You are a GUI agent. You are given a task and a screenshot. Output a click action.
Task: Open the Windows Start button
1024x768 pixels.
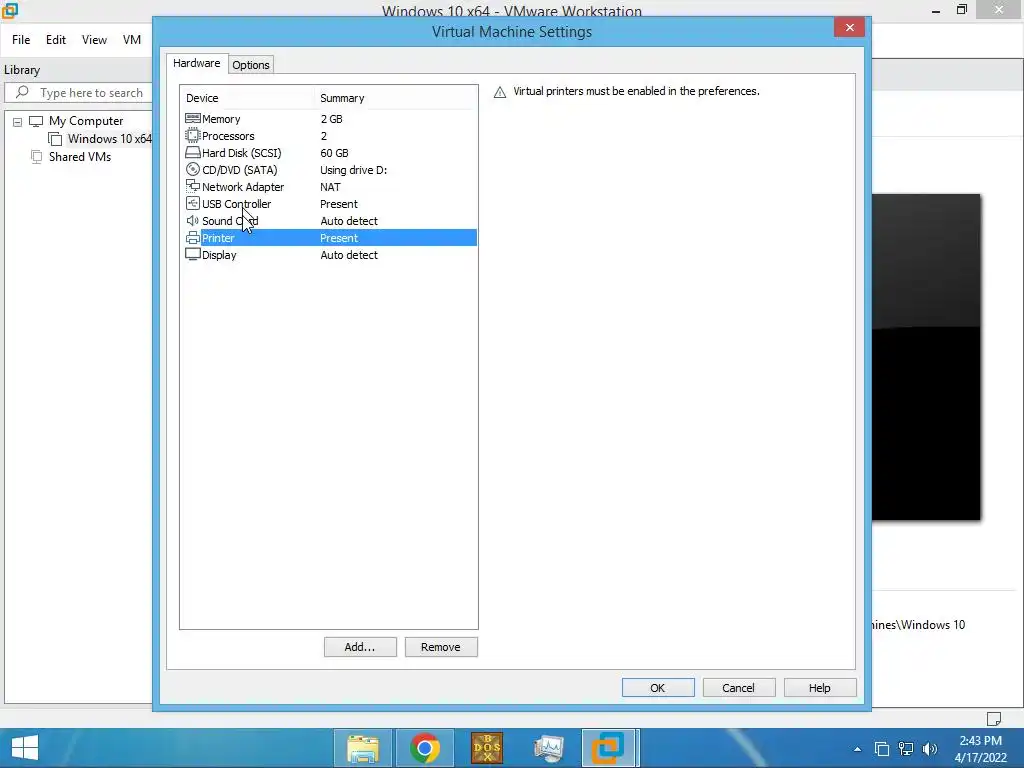click(x=25, y=748)
